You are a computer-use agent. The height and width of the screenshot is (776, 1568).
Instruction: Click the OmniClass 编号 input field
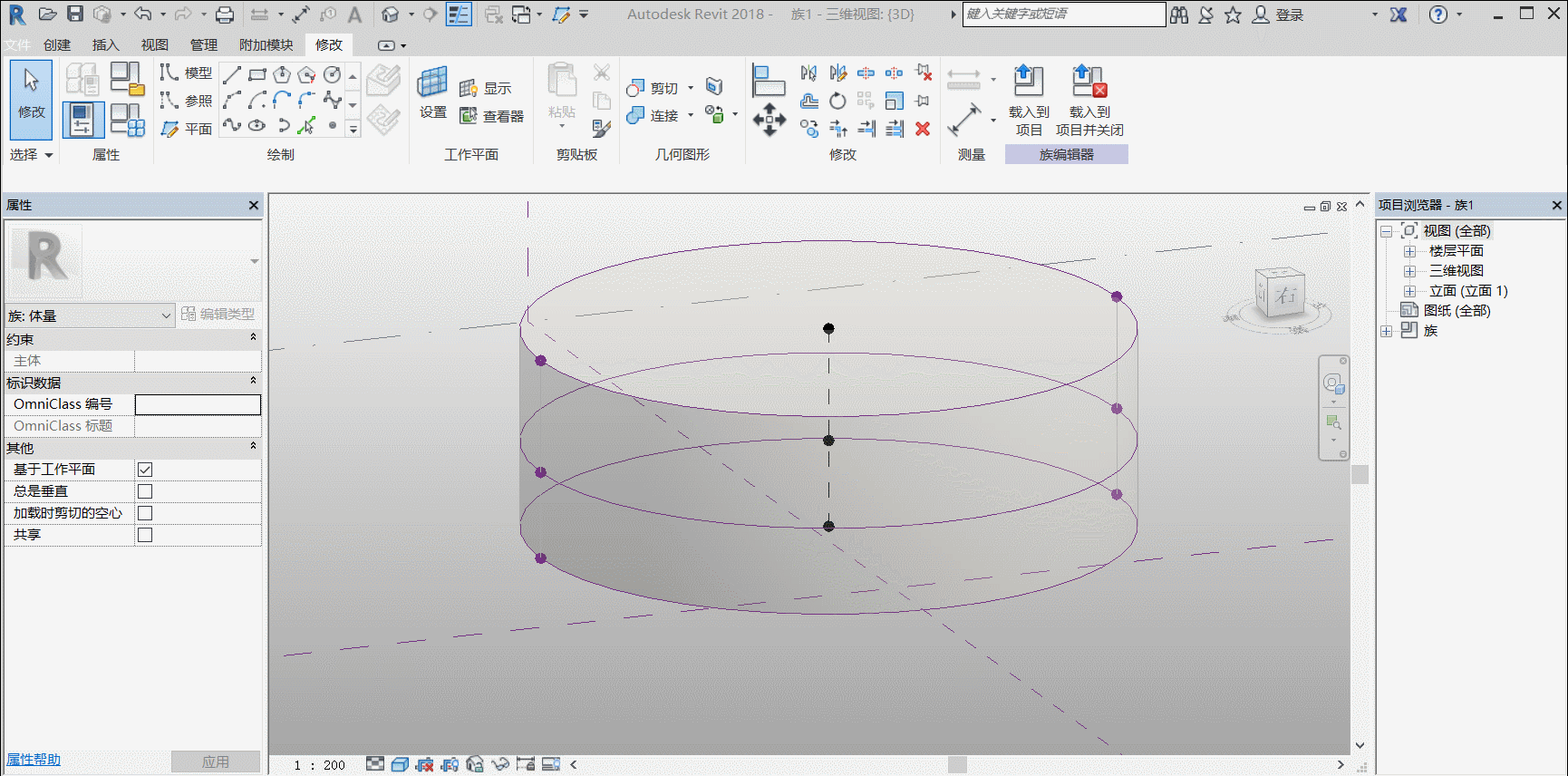click(x=198, y=404)
